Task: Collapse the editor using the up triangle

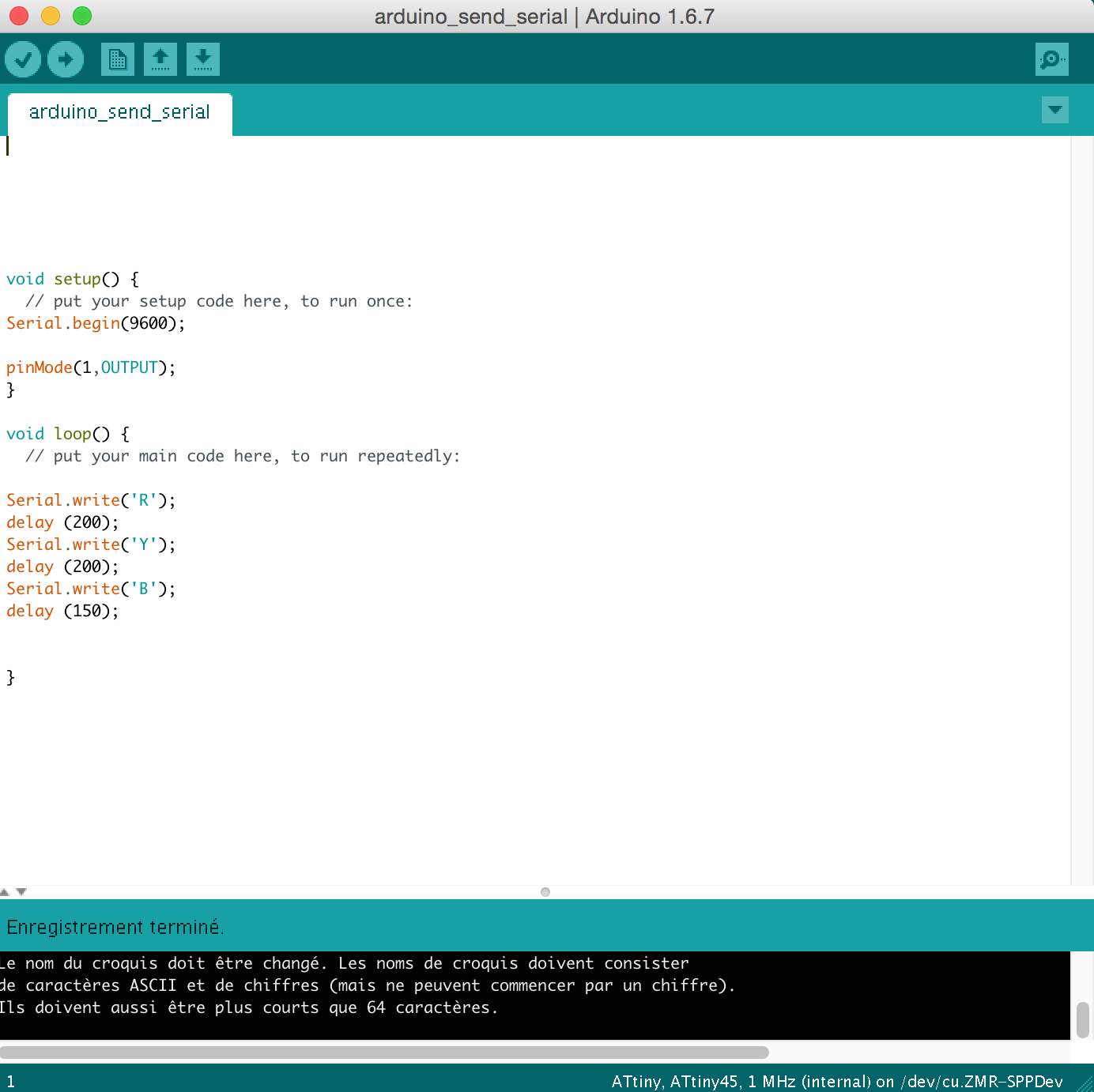Action: [5, 891]
